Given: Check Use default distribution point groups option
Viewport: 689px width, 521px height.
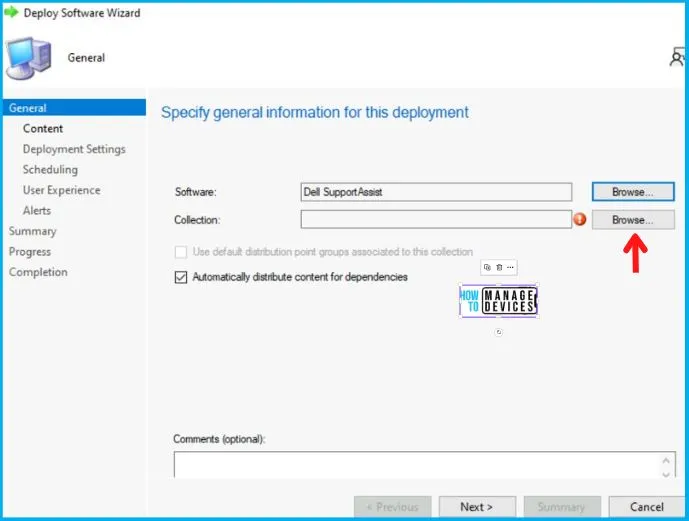Looking at the screenshot, I should (181, 252).
